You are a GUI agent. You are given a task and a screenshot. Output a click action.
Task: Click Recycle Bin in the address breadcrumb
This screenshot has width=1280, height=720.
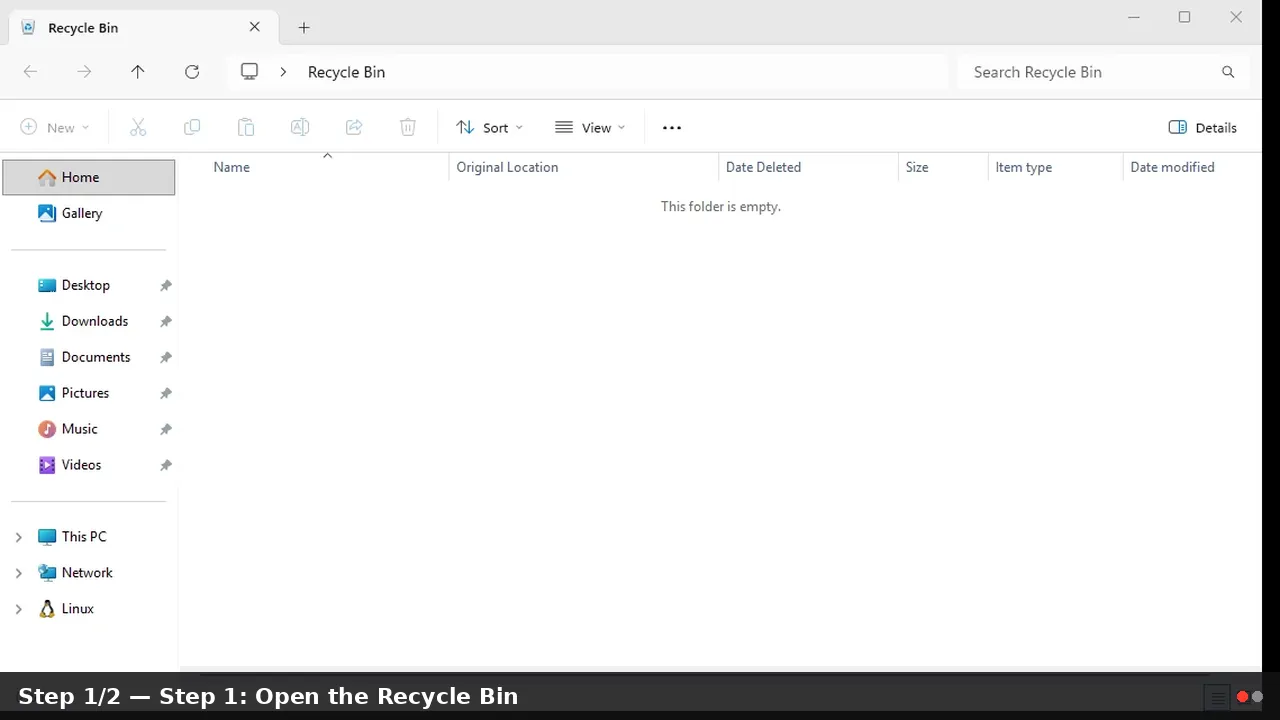[x=346, y=72]
